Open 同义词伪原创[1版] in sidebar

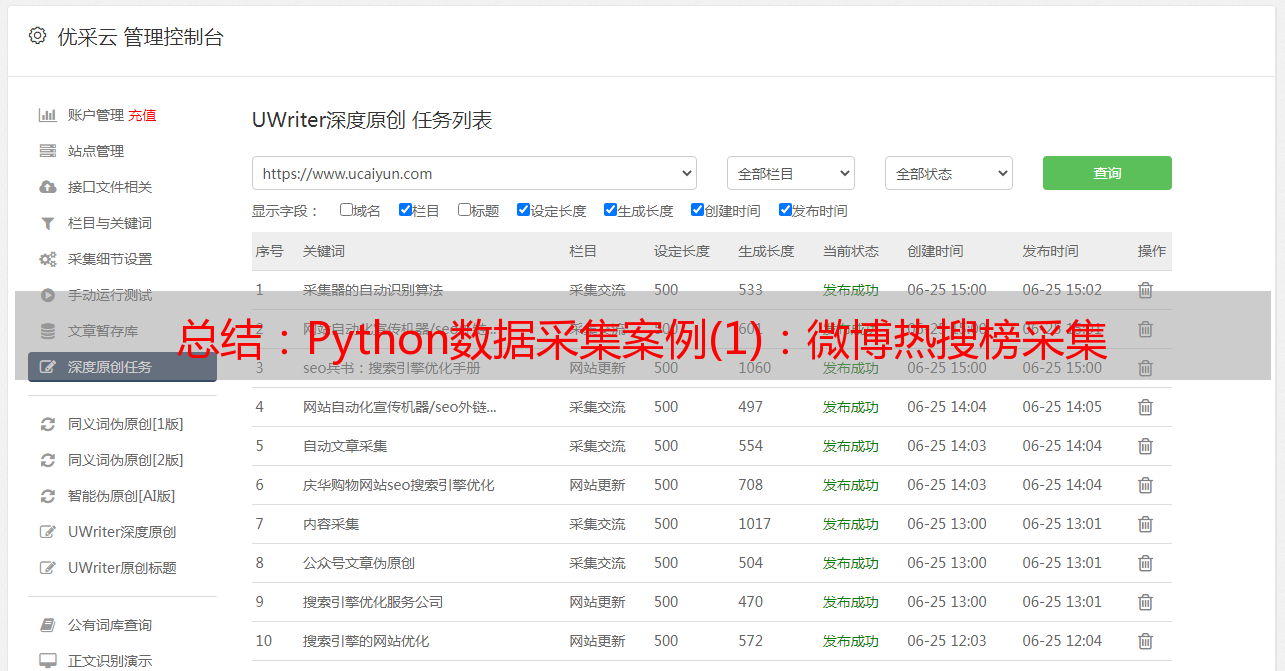coord(125,424)
